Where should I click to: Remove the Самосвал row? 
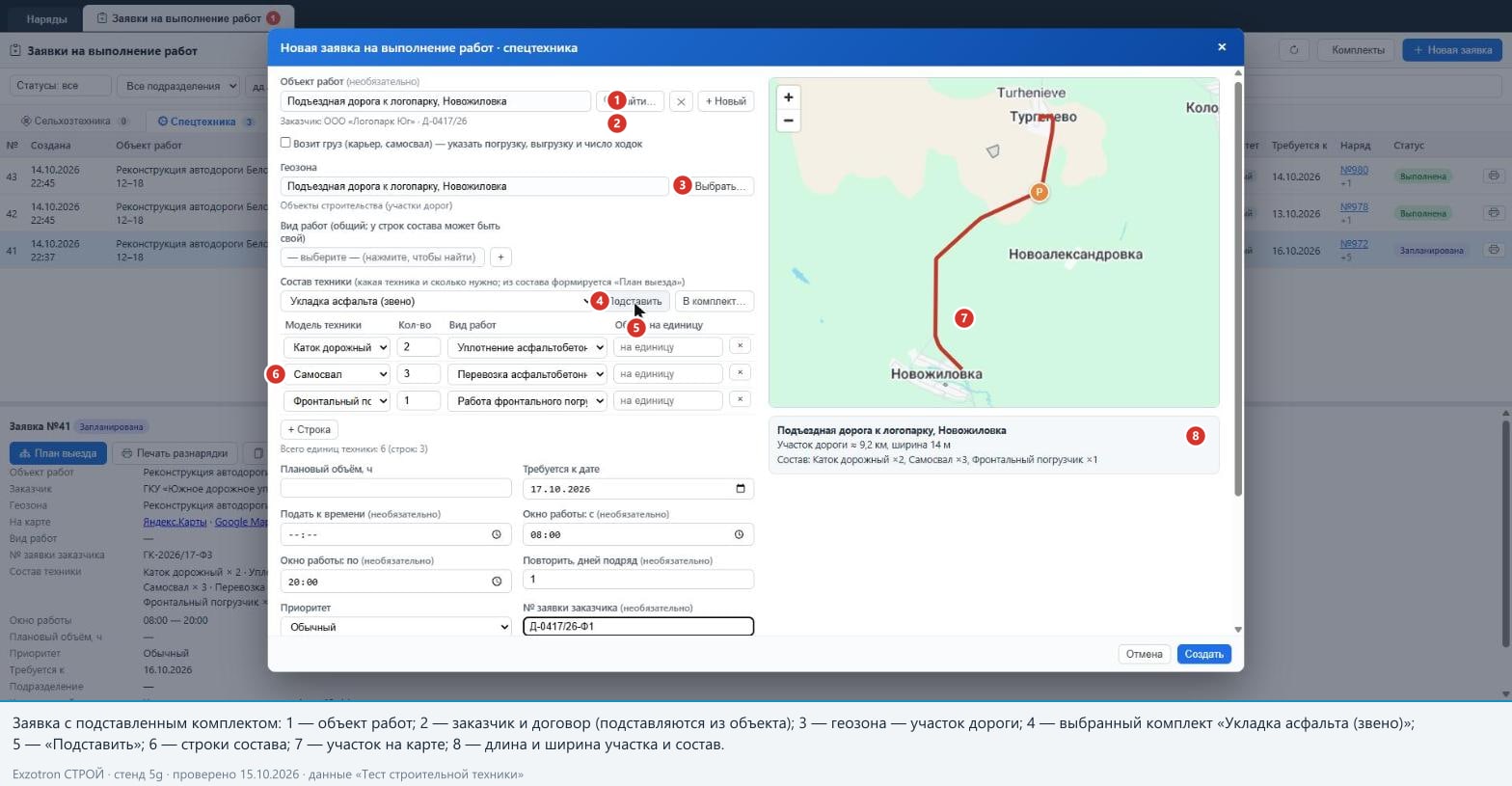pyautogui.click(x=740, y=373)
